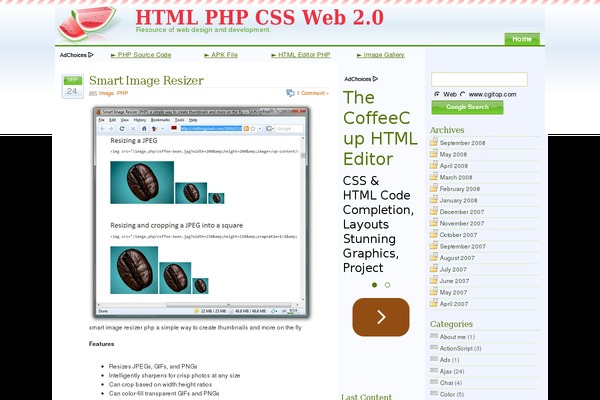Open the PHP Source Code ad link
This screenshot has width=600, height=400.
(141, 55)
